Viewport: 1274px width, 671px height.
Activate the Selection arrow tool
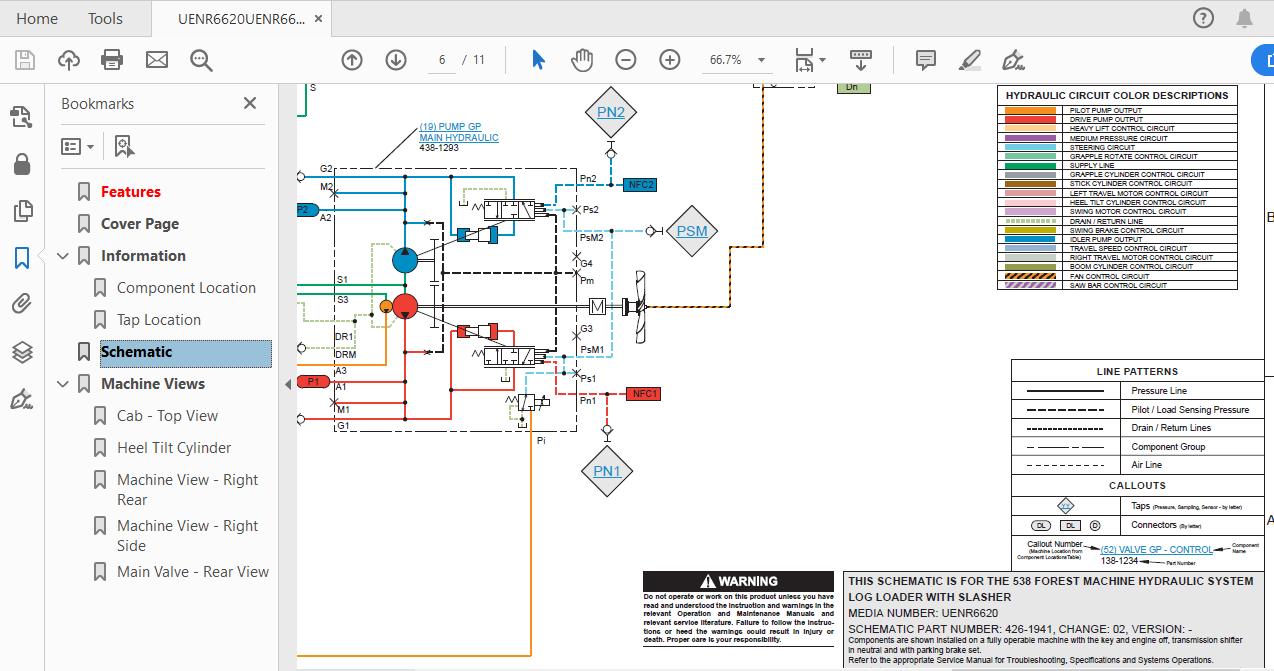click(538, 60)
